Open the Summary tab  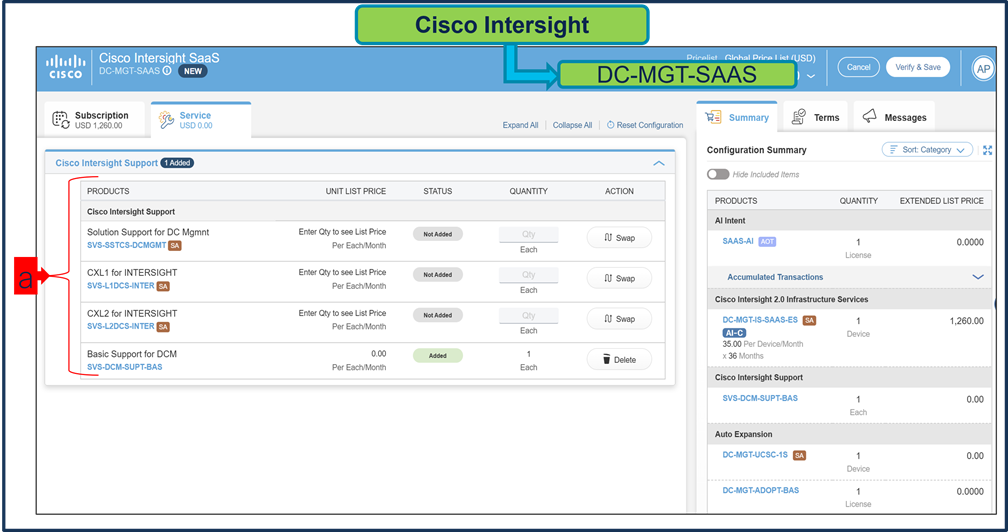click(737, 118)
